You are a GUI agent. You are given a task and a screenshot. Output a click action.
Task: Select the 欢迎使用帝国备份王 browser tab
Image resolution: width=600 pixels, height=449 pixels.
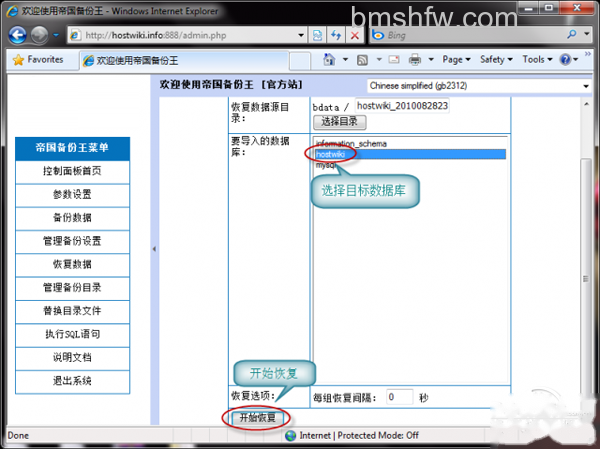click(x=184, y=60)
